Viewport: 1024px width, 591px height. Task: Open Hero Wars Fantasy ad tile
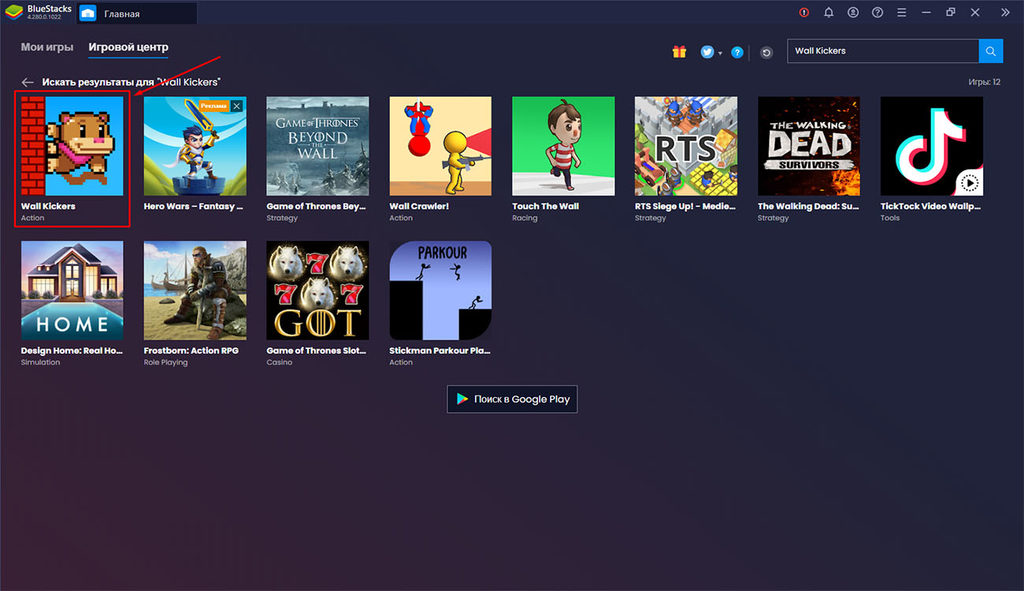(195, 146)
